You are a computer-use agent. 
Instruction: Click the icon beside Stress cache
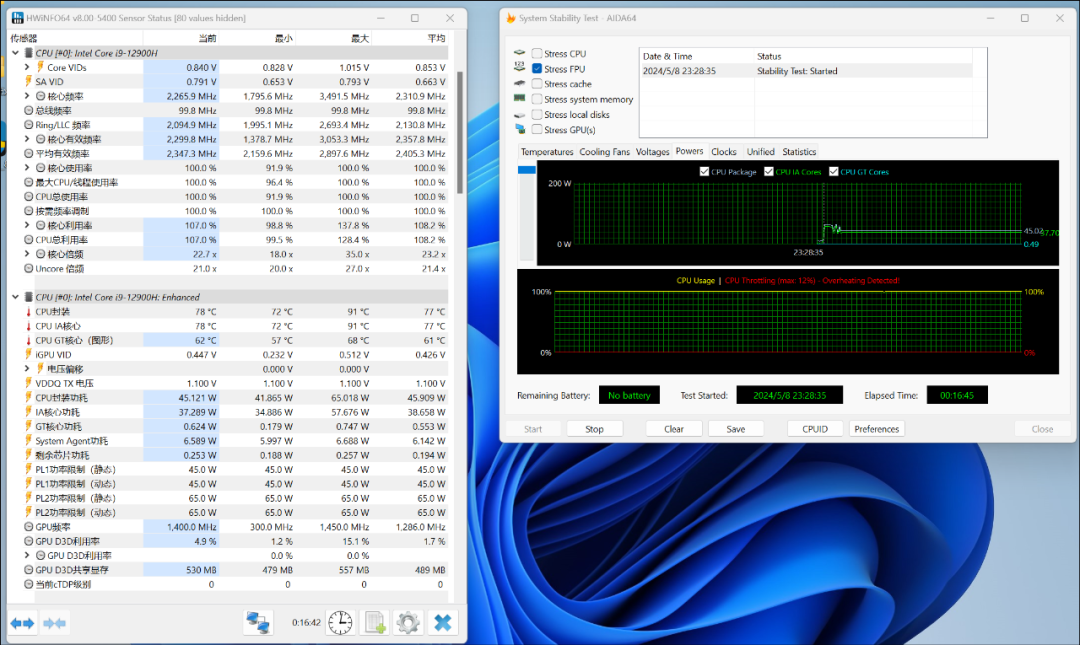point(519,83)
